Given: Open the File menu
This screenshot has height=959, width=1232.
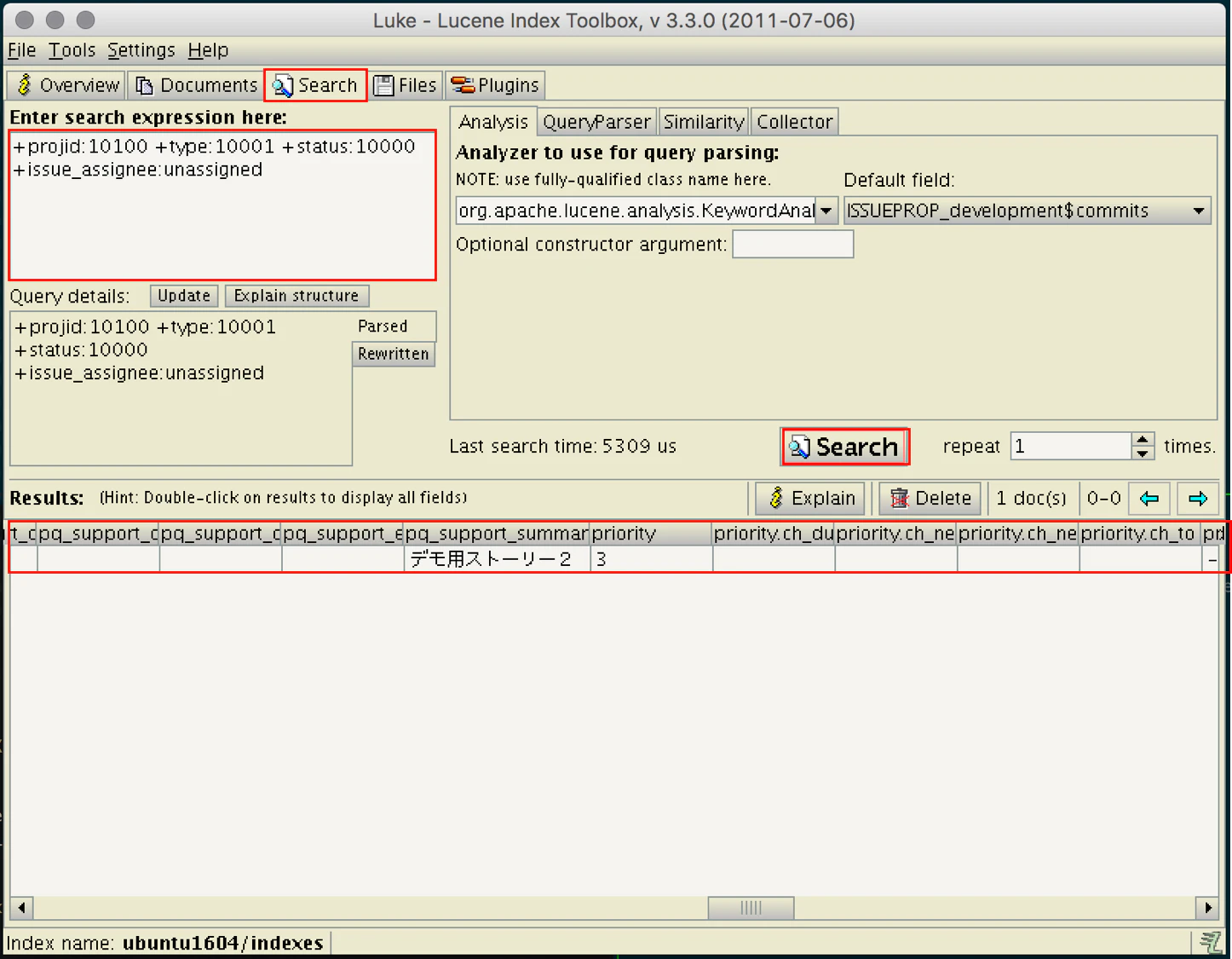Looking at the screenshot, I should pos(22,50).
